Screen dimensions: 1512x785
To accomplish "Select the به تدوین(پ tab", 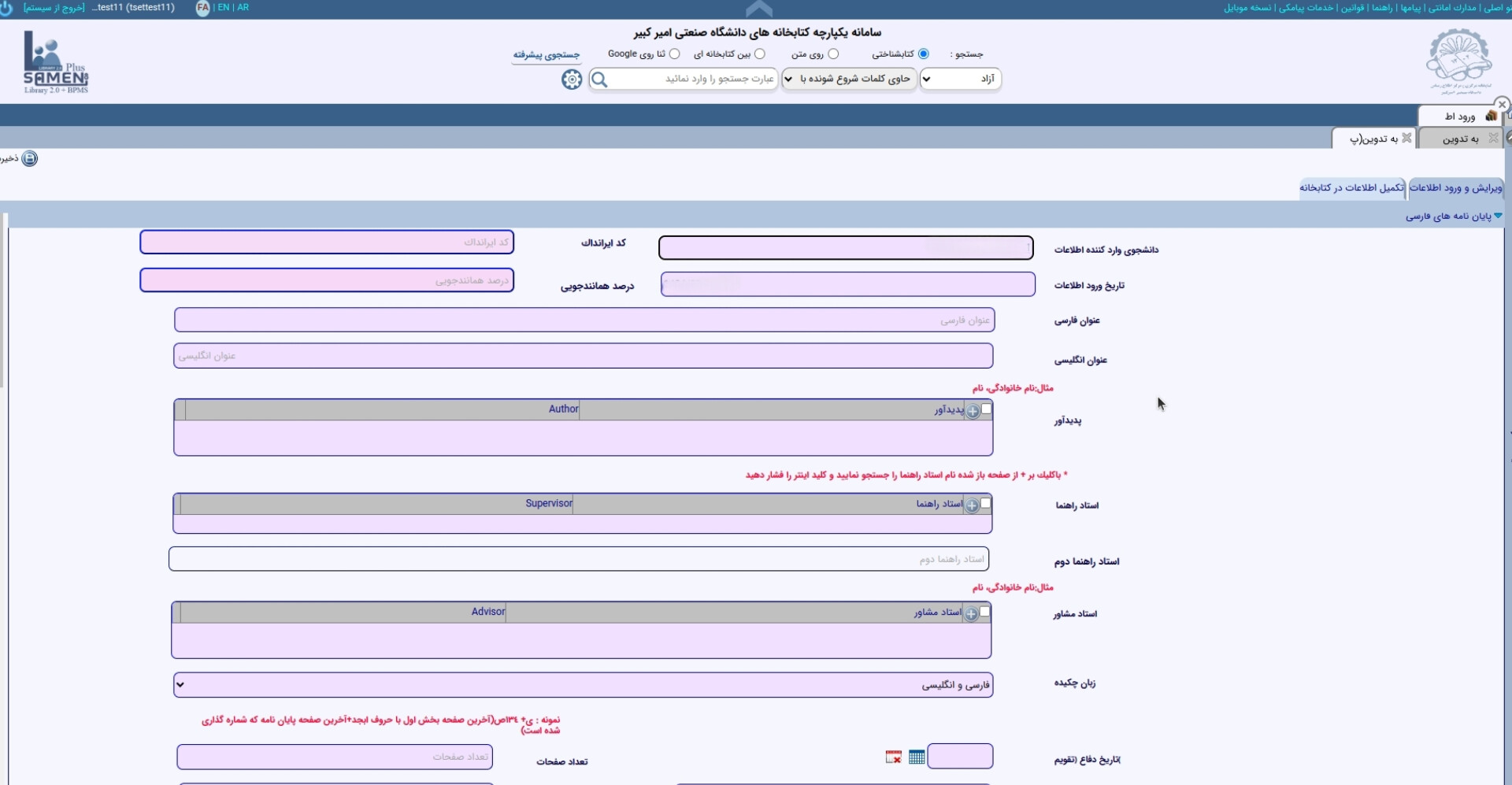I will click(1374, 139).
